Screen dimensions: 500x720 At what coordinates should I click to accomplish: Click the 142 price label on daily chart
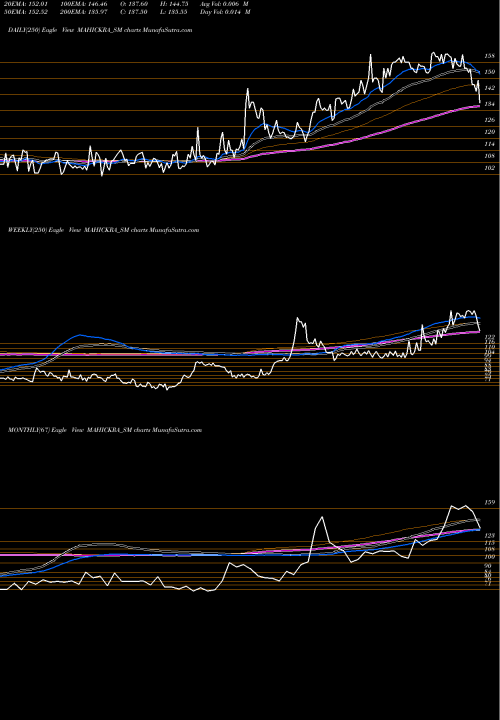[x=490, y=88]
